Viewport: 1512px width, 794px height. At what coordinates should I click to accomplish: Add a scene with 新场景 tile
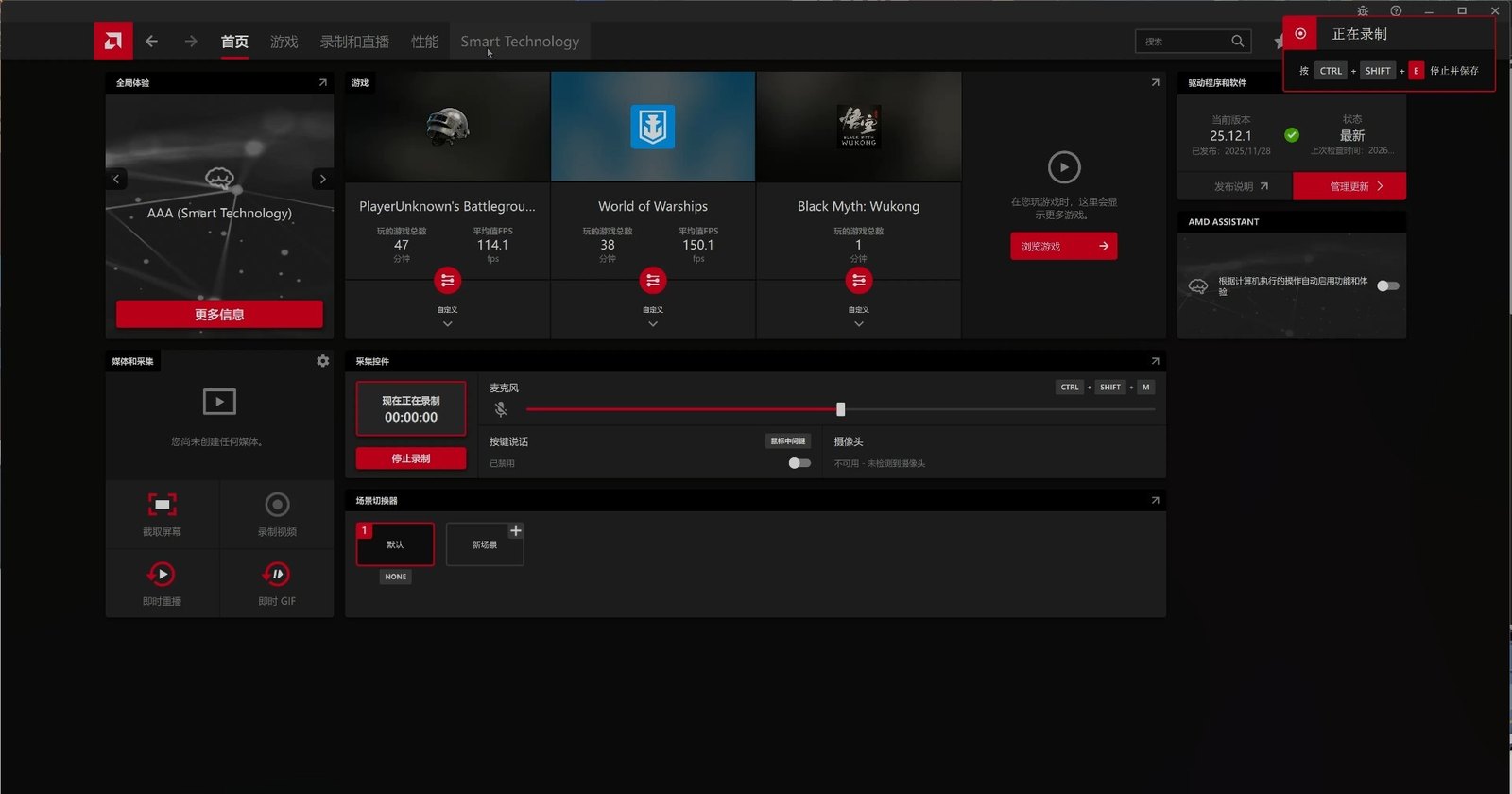pos(485,544)
